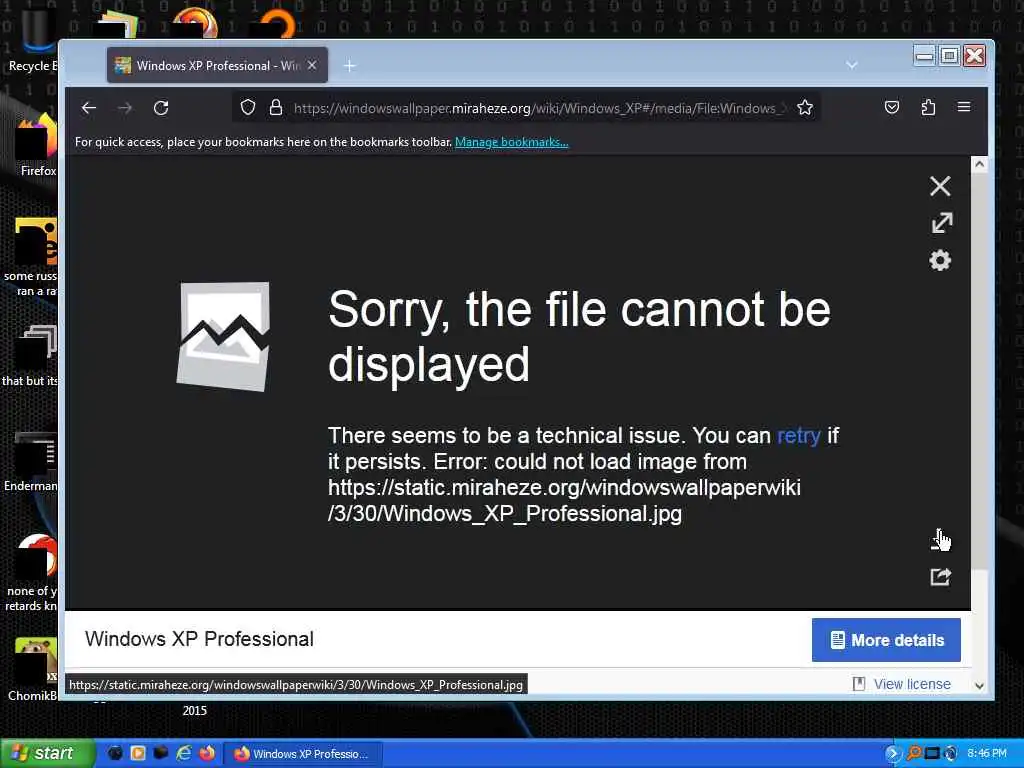Minimize the Firefox window

click(x=925, y=56)
